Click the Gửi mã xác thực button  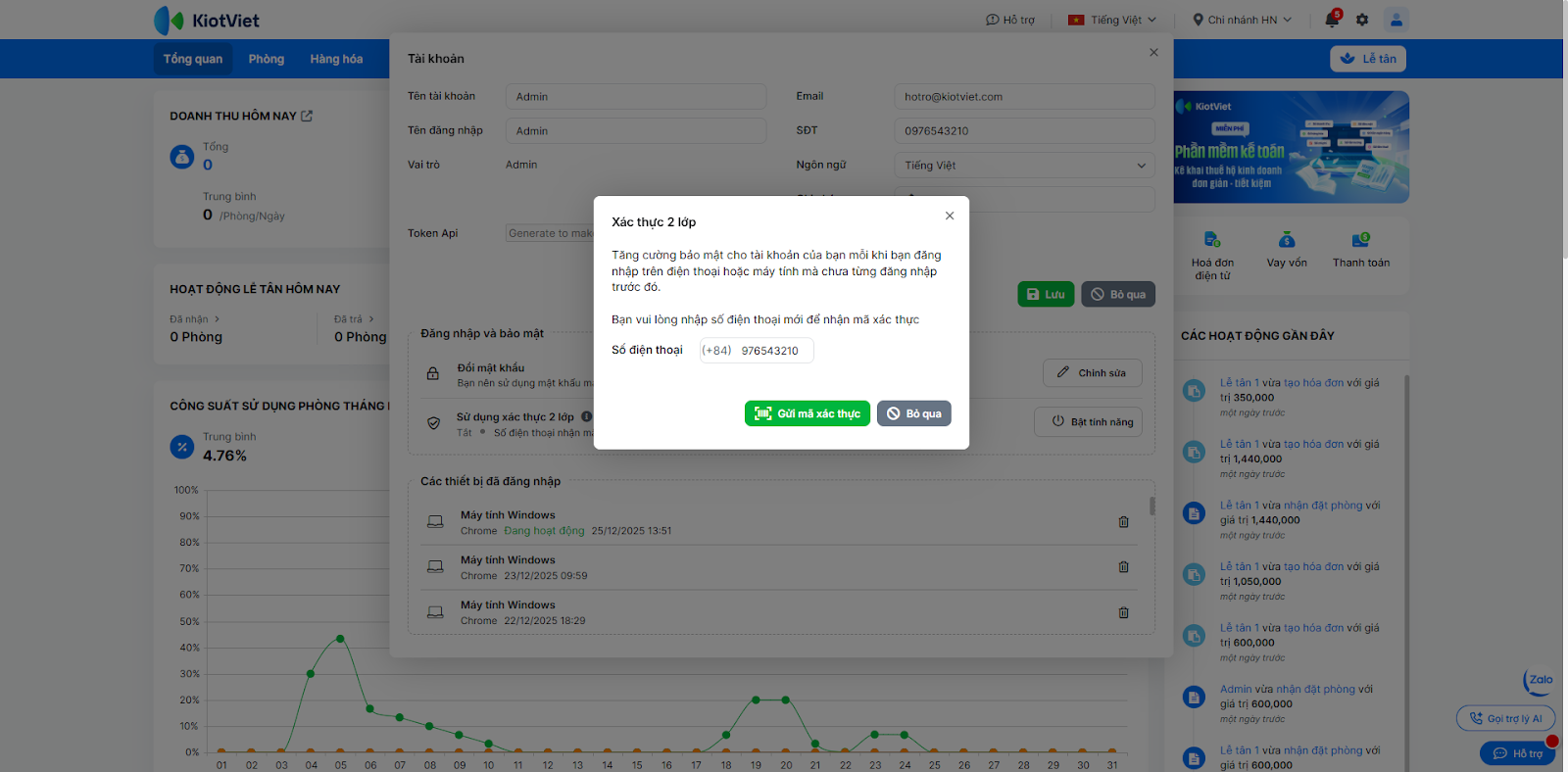pyautogui.click(x=808, y=413)
